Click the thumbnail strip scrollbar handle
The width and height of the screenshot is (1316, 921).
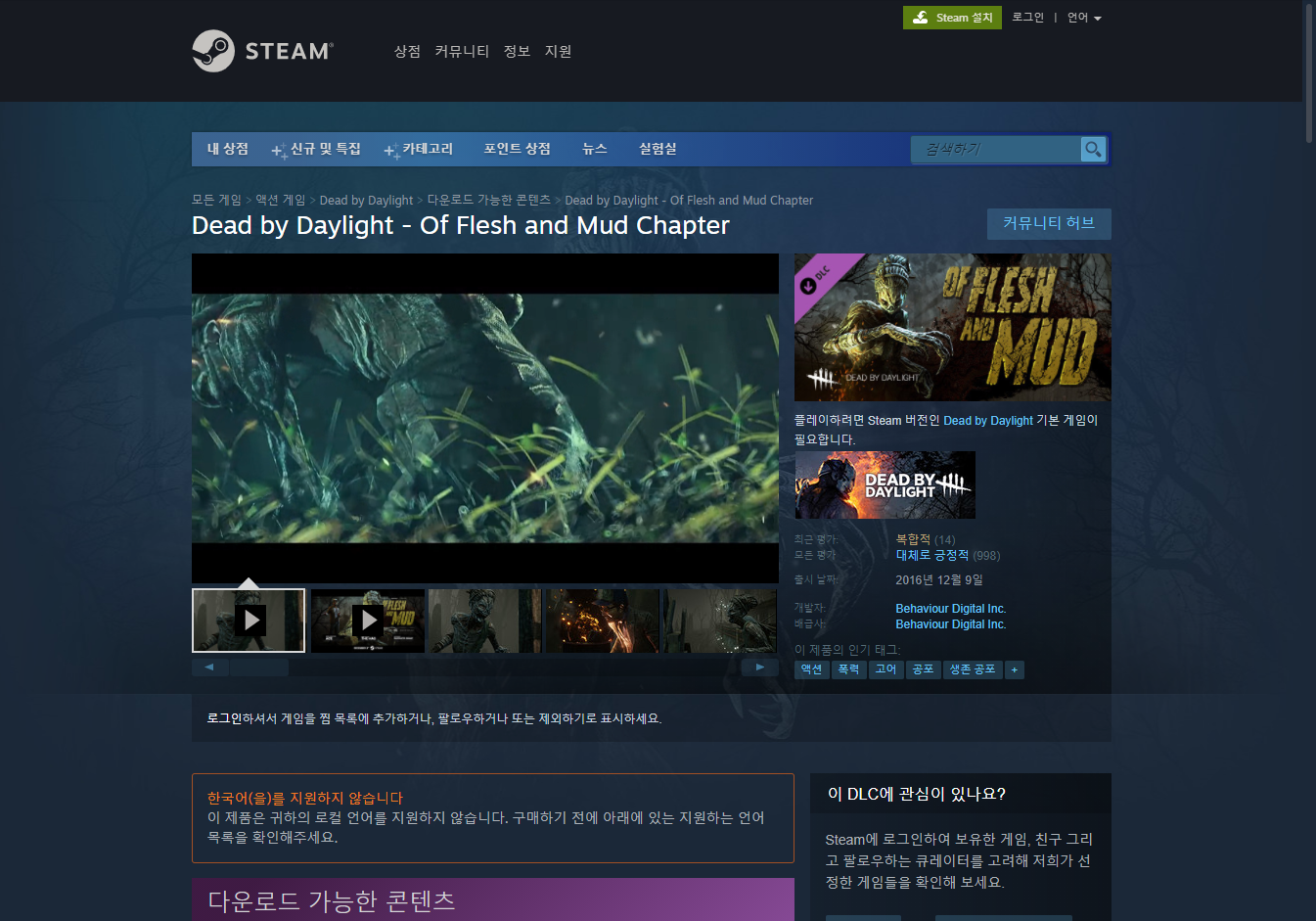pyautogui.click(x=258, y=668)
